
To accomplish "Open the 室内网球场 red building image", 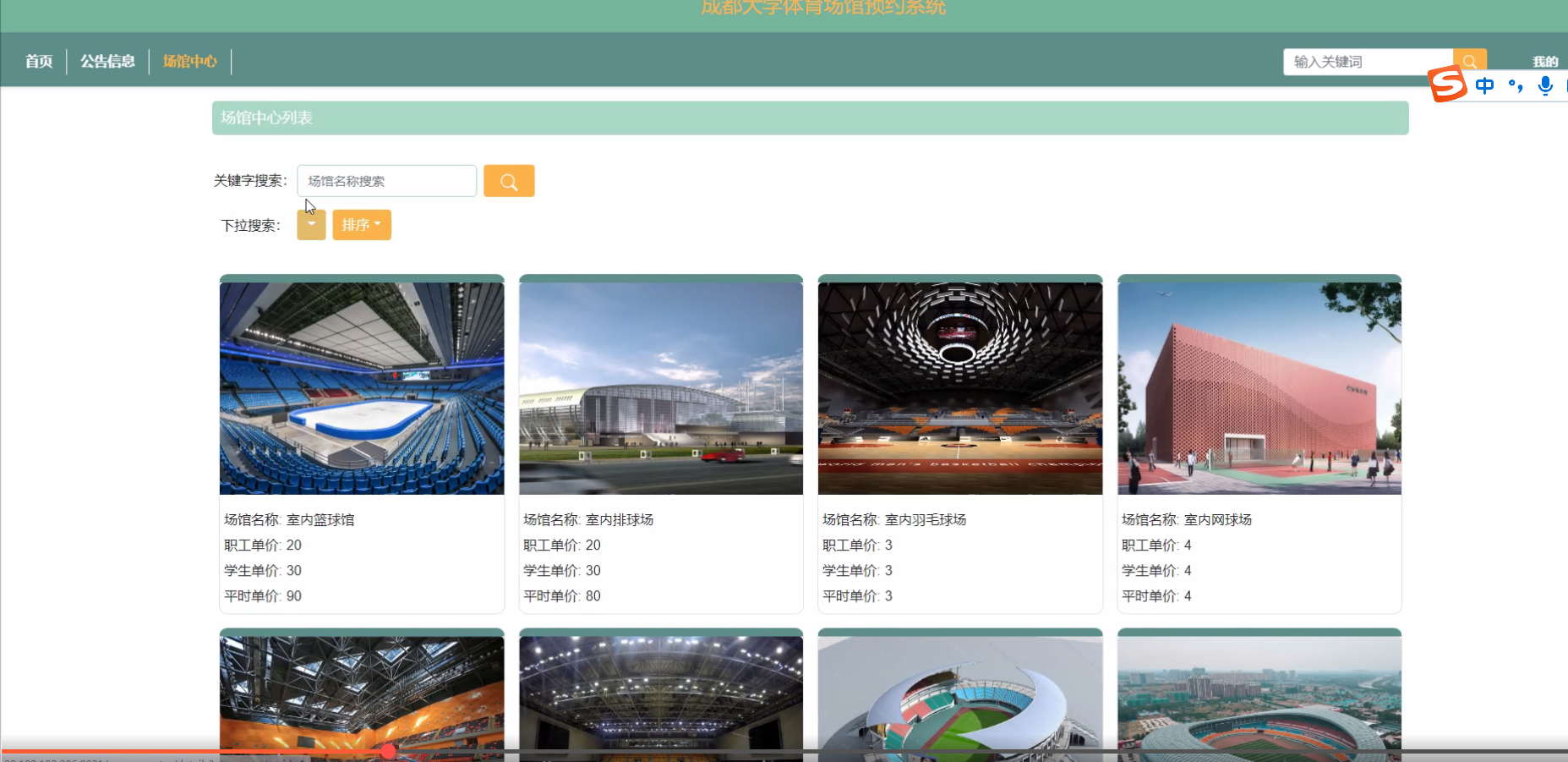I will click(1259, 388).
